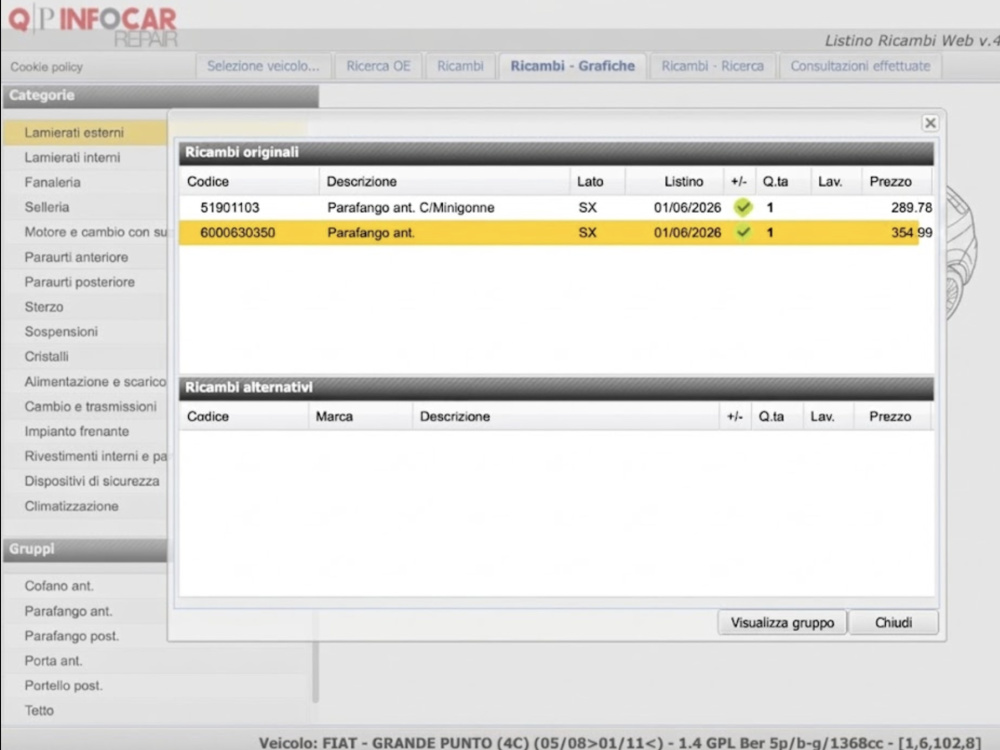Click the green check icon in row 51901103
This screenshot has height=750, width=1000.
[x=742, y=207]
